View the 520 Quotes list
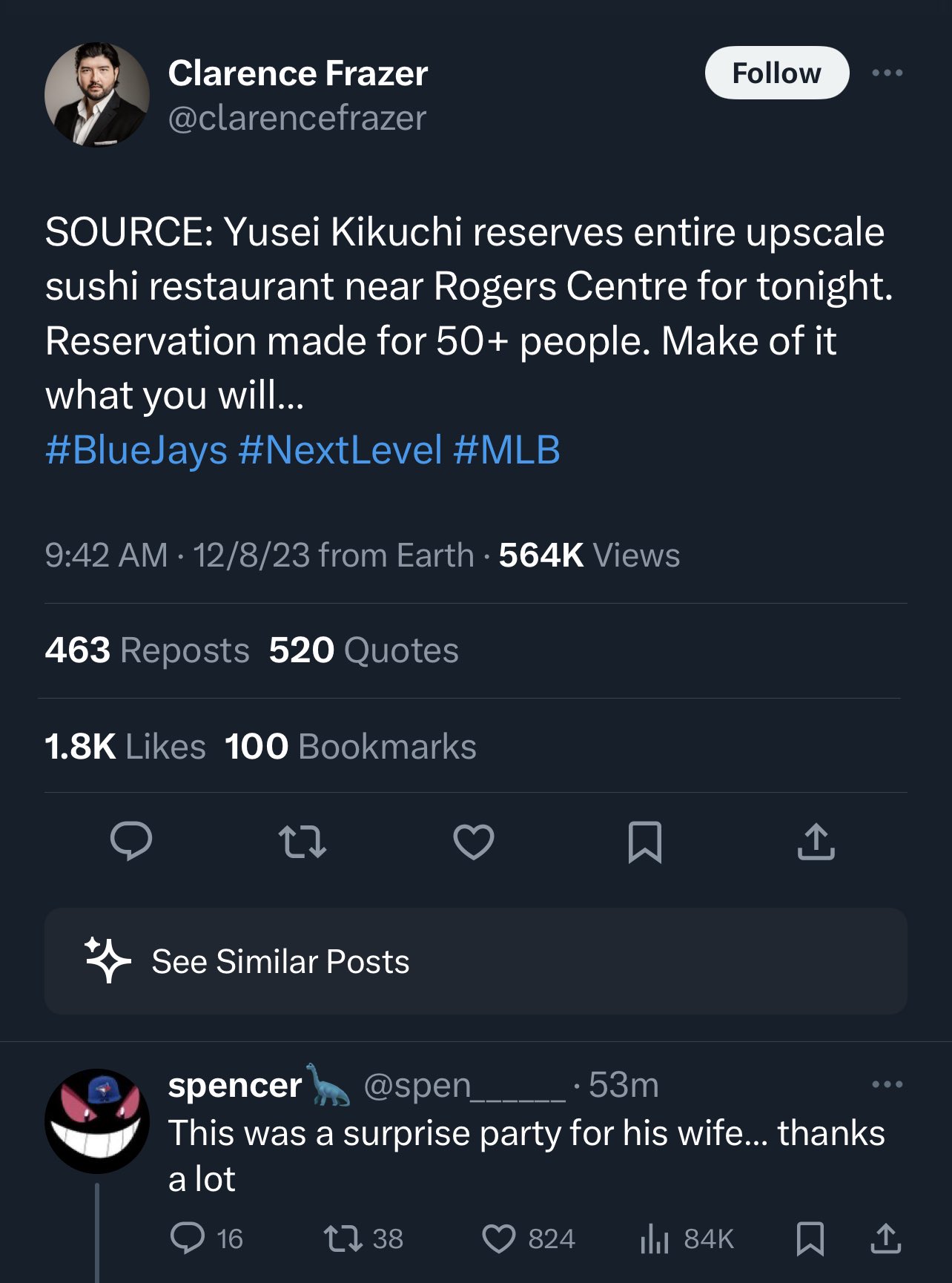Image resolution: width=952 pixels, height=1283 pixels. click(x=363, y=650)
